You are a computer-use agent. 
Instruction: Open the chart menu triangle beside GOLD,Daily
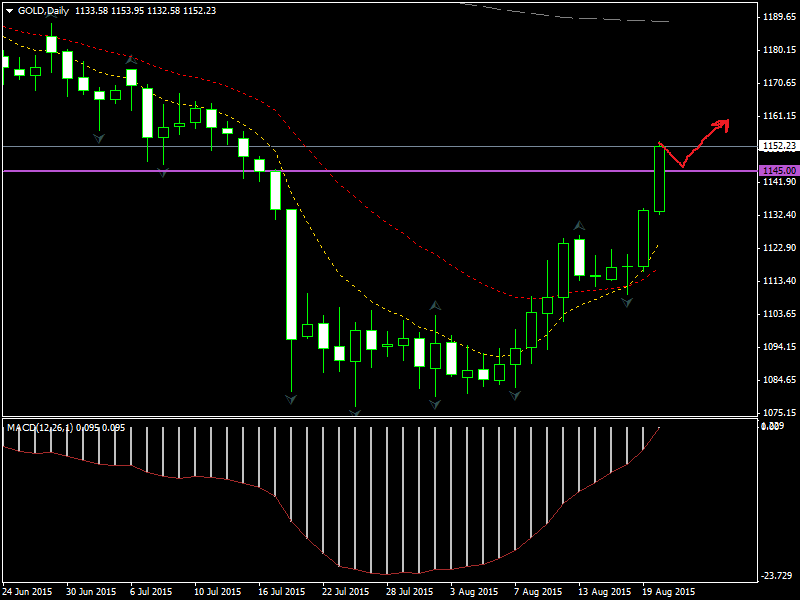point(10,11)
